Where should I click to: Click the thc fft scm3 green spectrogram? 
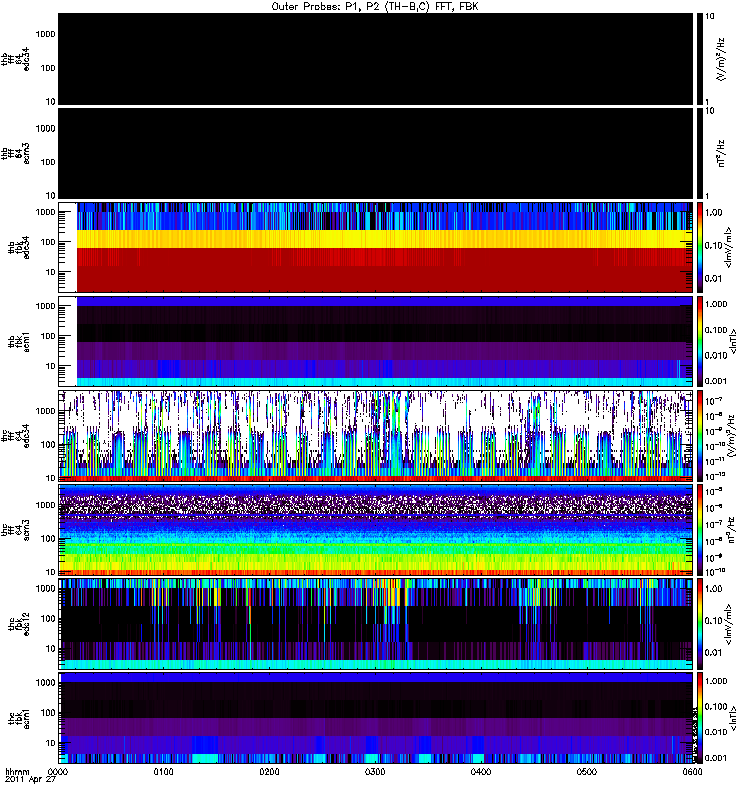(376, 530)
